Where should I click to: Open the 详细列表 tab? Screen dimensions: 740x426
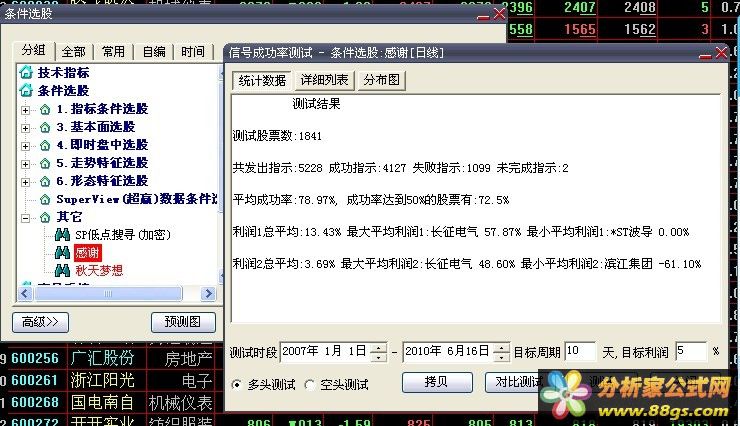(324, 80)
